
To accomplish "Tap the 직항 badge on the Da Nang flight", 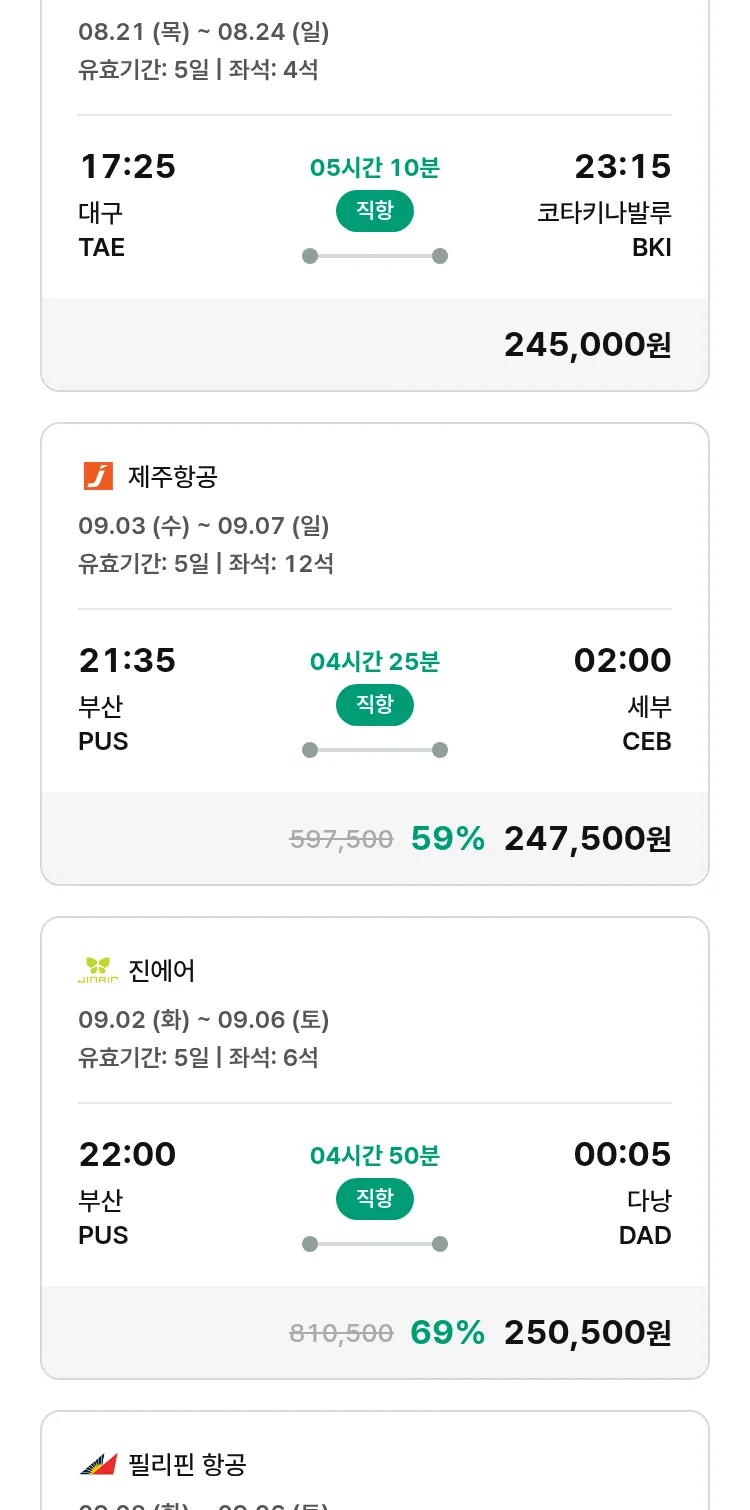I will click(x=375, y=1199).
